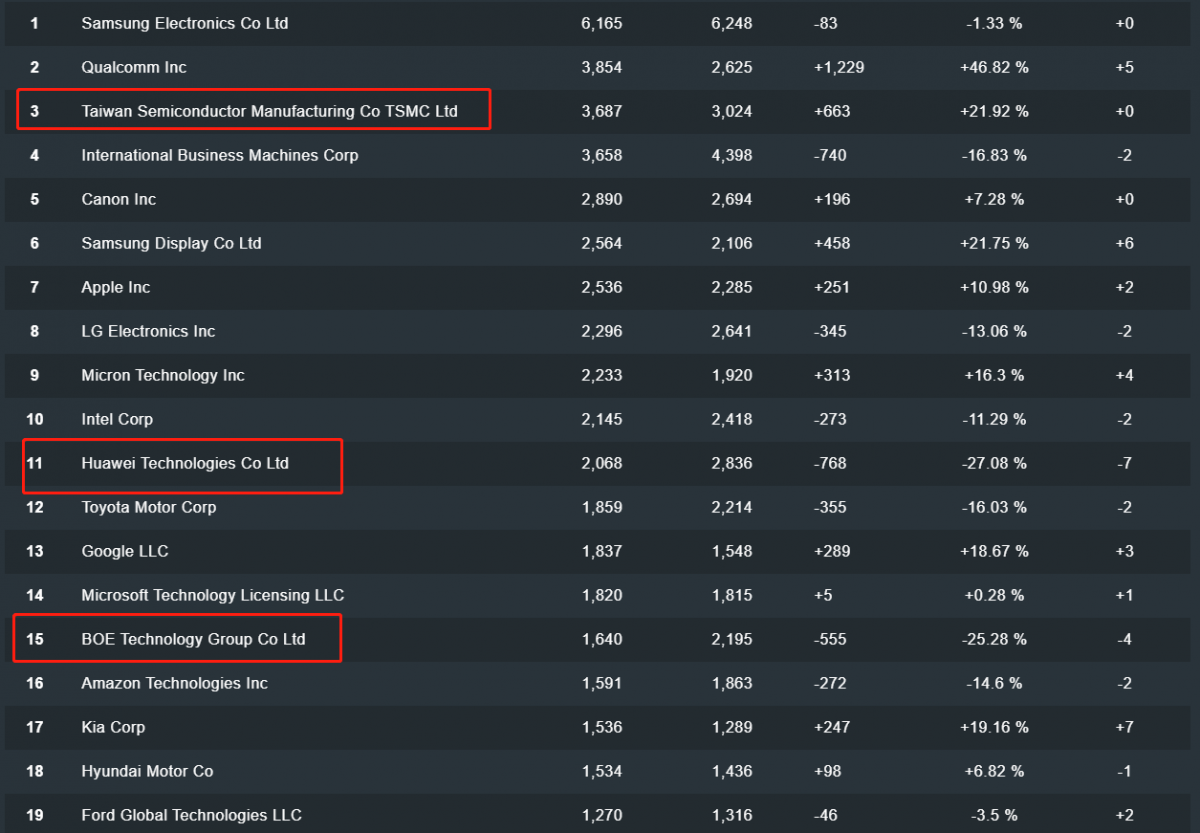Viewport: 1200px width, 833px height.
Task: Select Huawei previous value 2,836
Action: (731, 463)
